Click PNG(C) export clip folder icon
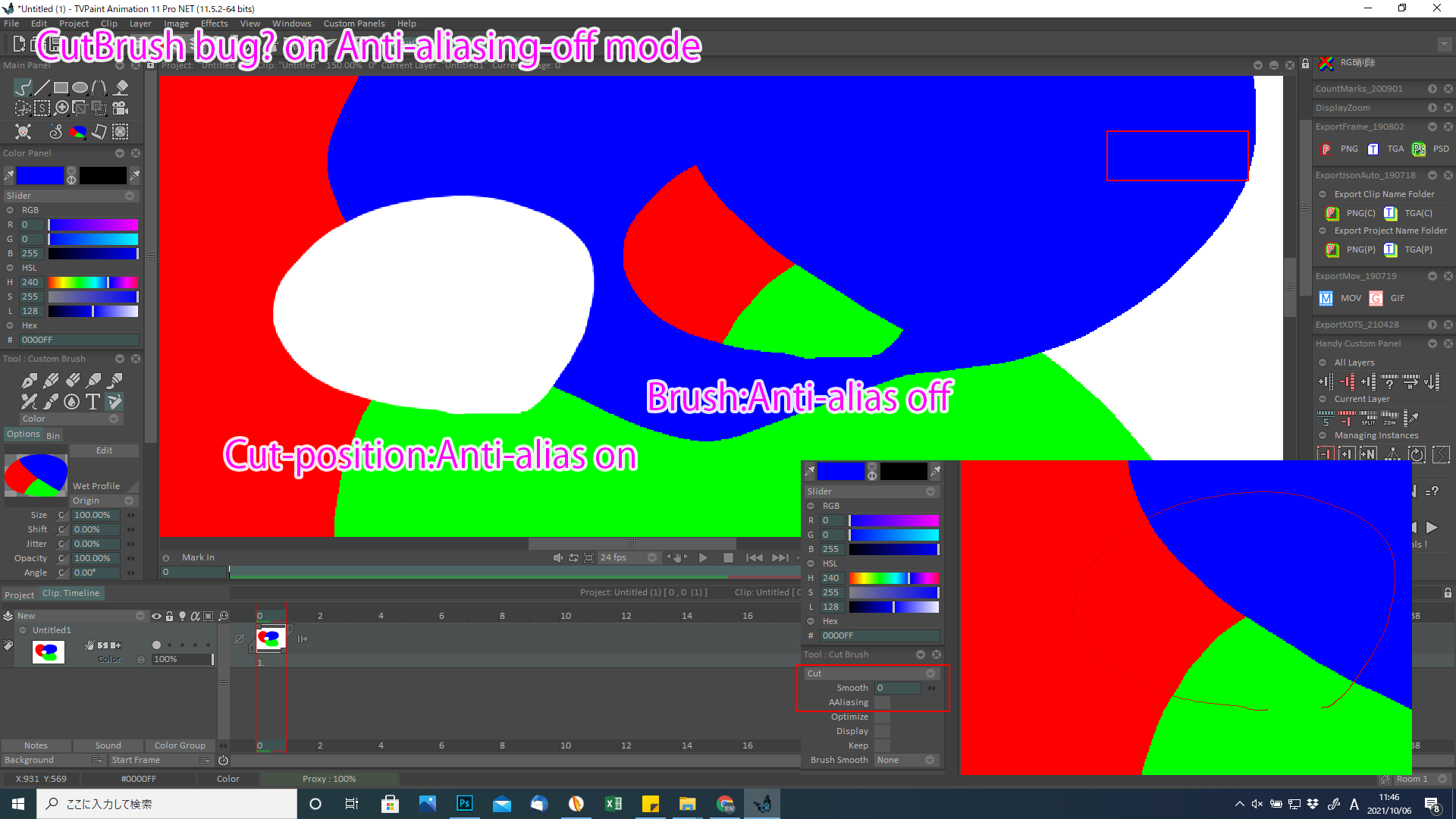 pyautogui.click(x=1332, y=213)
